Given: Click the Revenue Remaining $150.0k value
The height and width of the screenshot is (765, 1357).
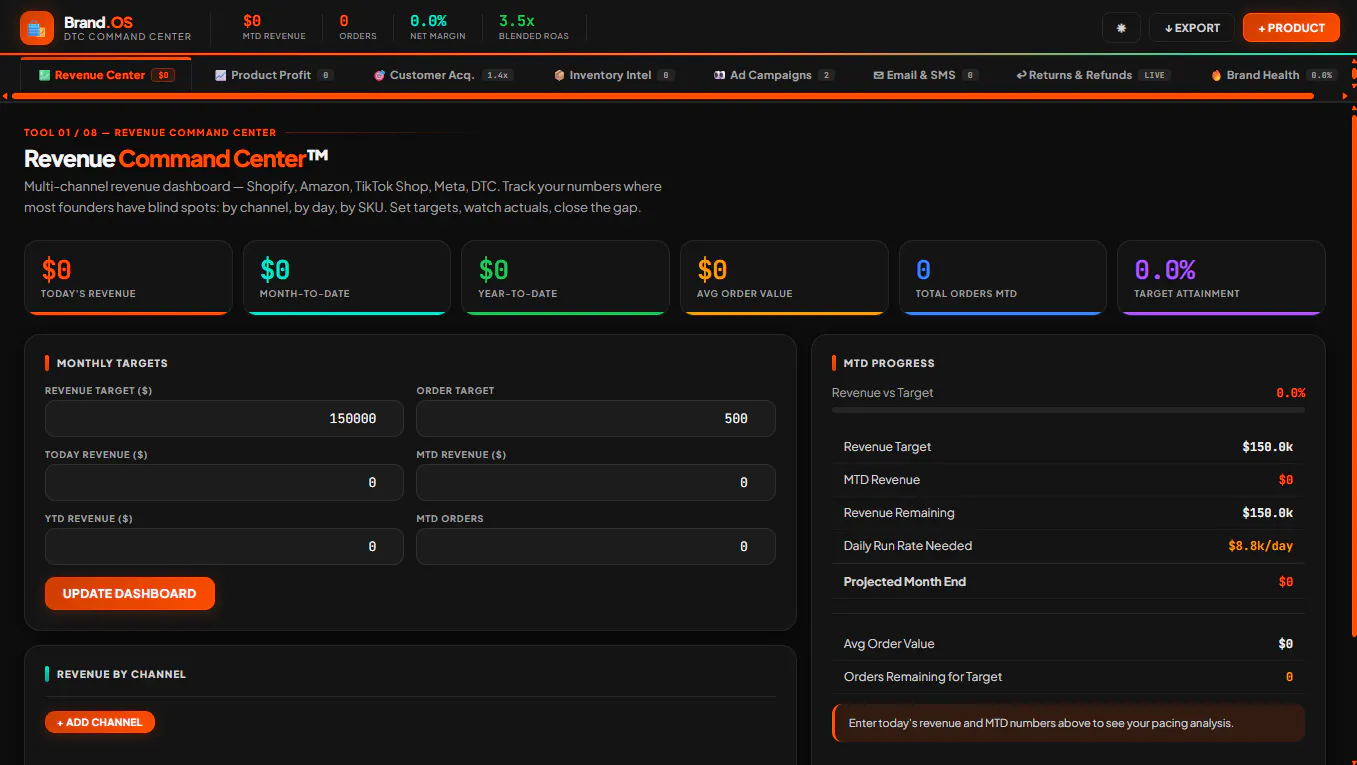Looking at the screenshot, I should pyautogui.click(x=1267, y=513).
